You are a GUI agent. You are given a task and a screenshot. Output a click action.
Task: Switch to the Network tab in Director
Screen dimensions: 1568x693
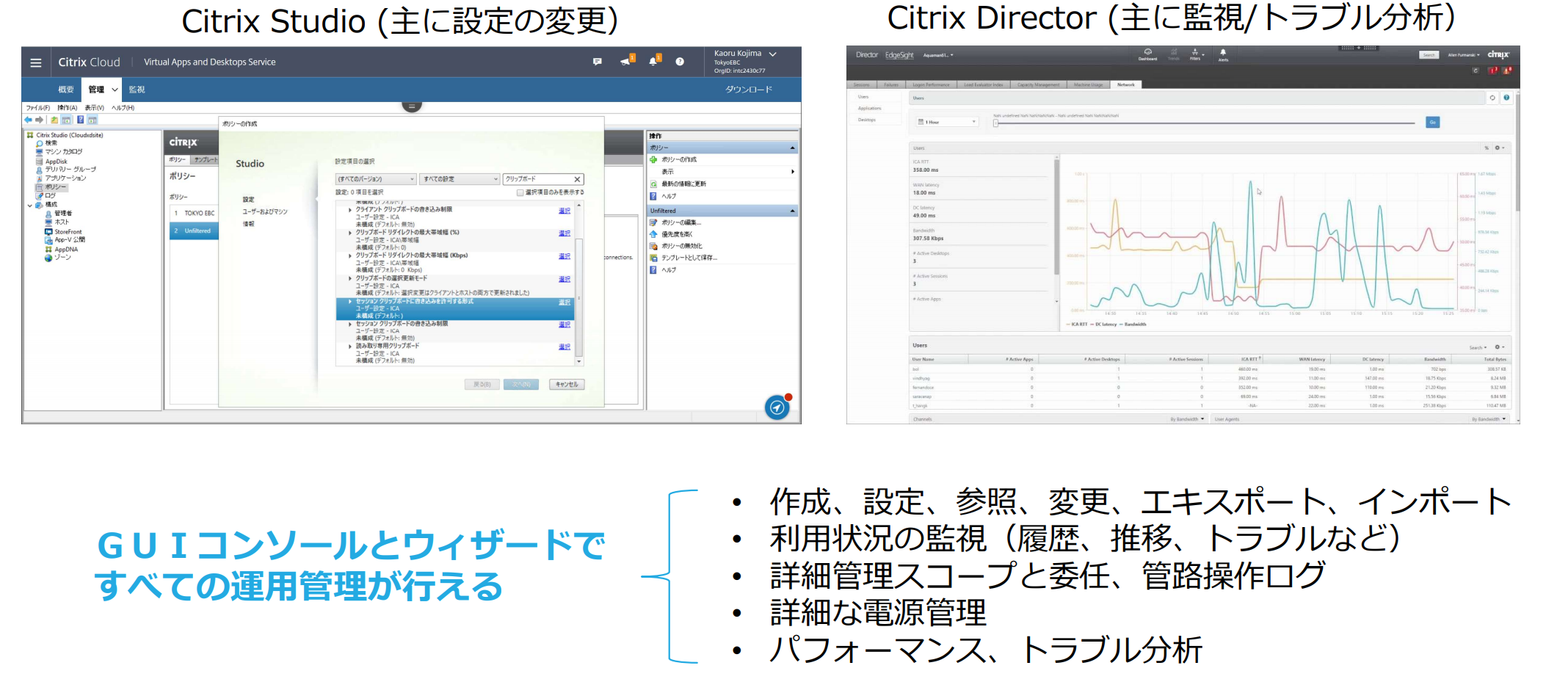[x=1125, y=84]
